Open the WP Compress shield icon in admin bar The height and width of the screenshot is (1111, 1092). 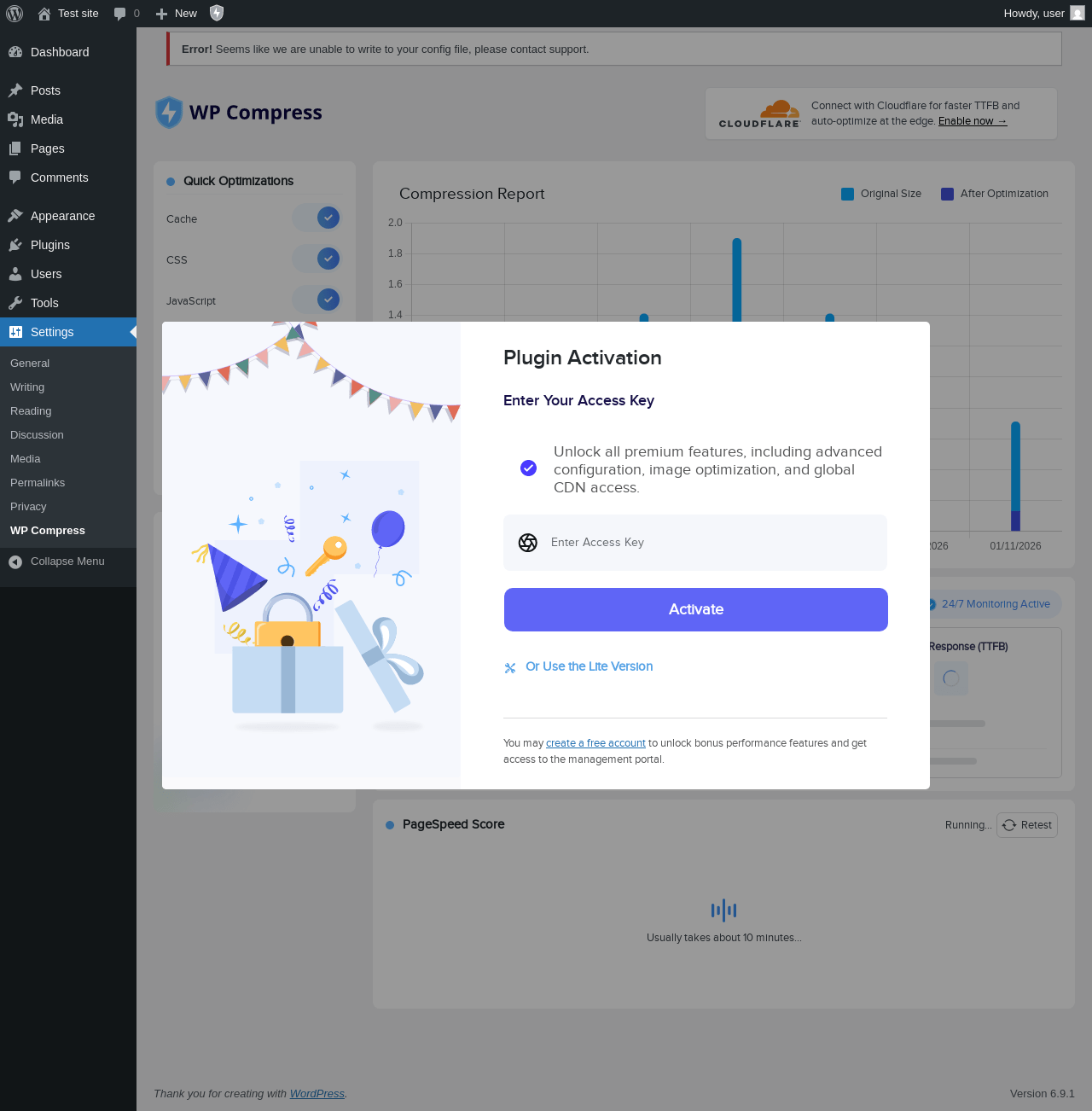click(217, 13)
